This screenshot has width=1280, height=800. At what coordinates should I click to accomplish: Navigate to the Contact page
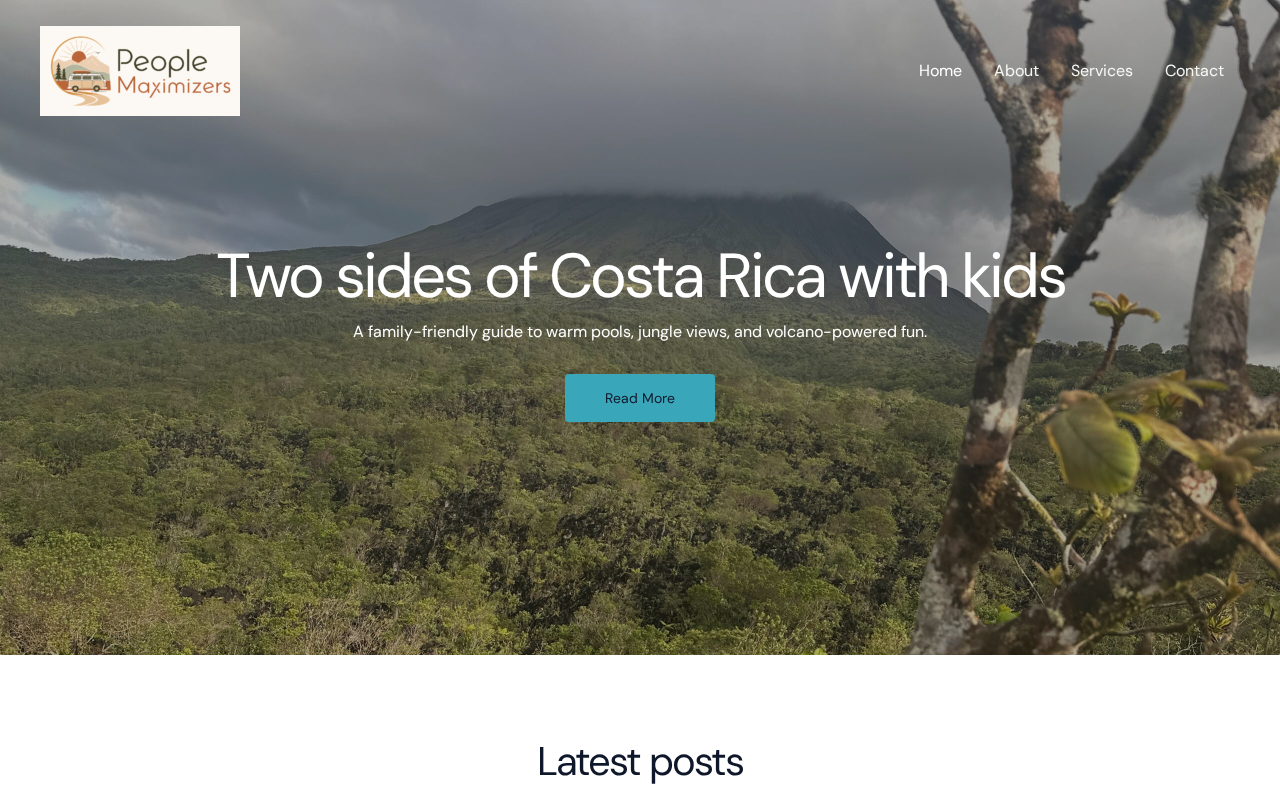1194,71
